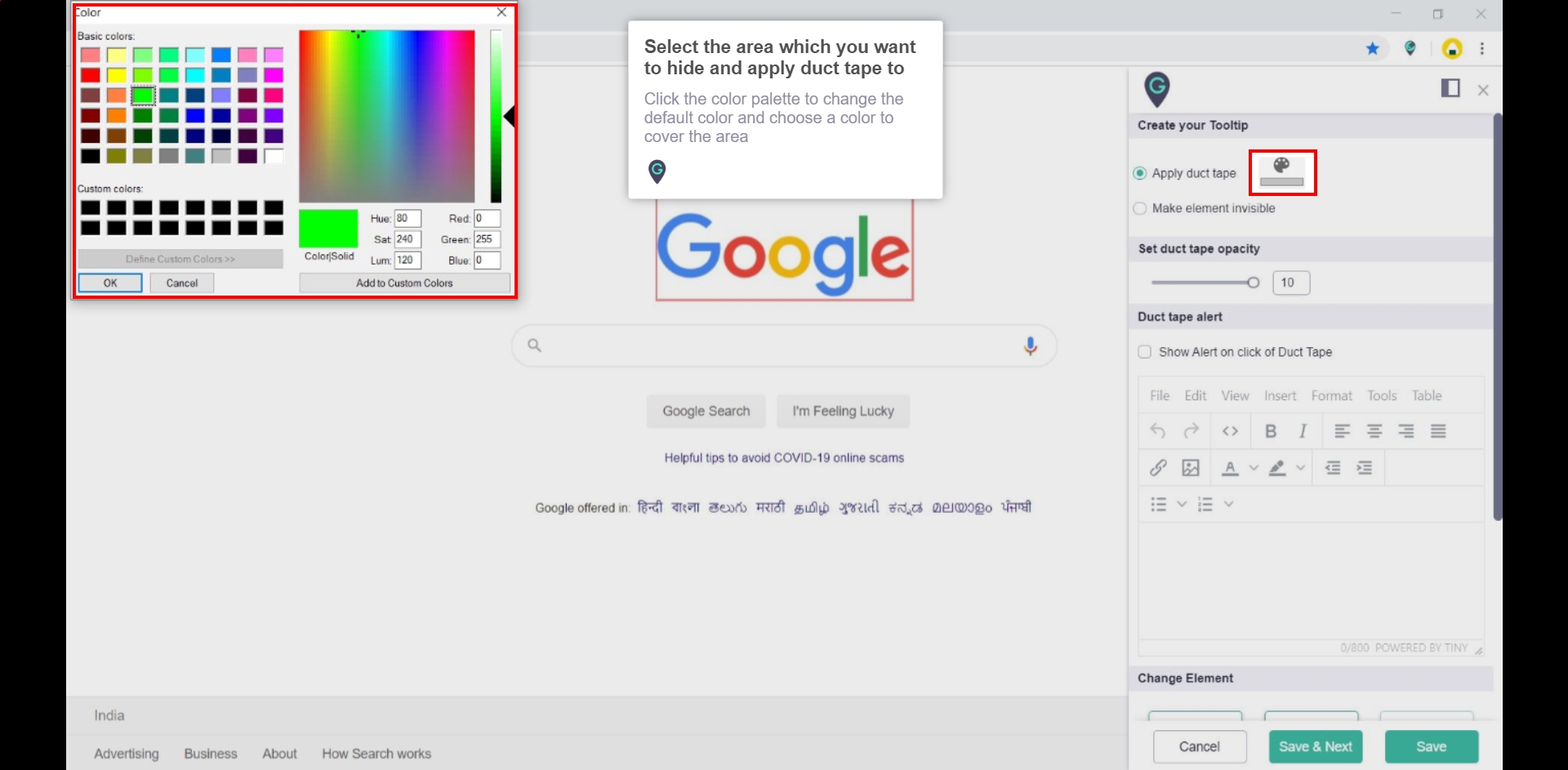Insert a link in tooltip editor
This screenshot has height=770, width=1568.
pyautogui.click(x=1158, y=468)
